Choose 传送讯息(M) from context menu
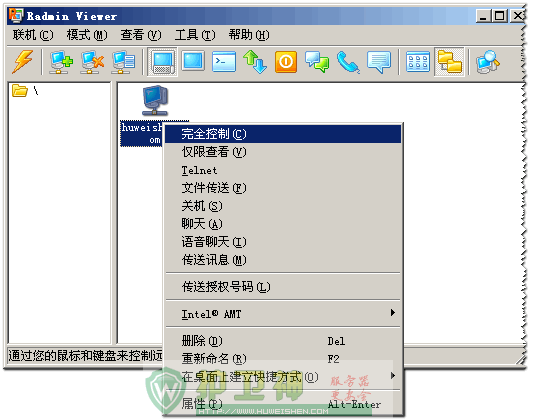 pyautogui.click(x=283, y=260)
